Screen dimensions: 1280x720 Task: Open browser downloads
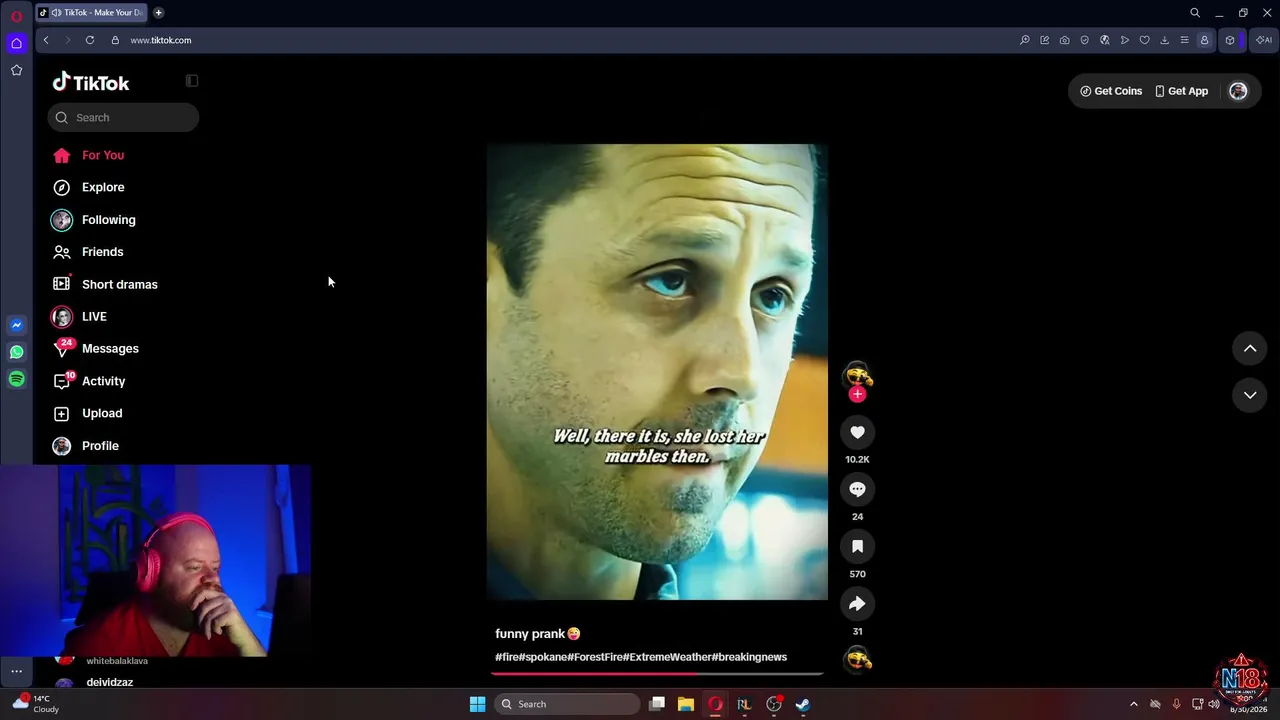pos(1165,40)
